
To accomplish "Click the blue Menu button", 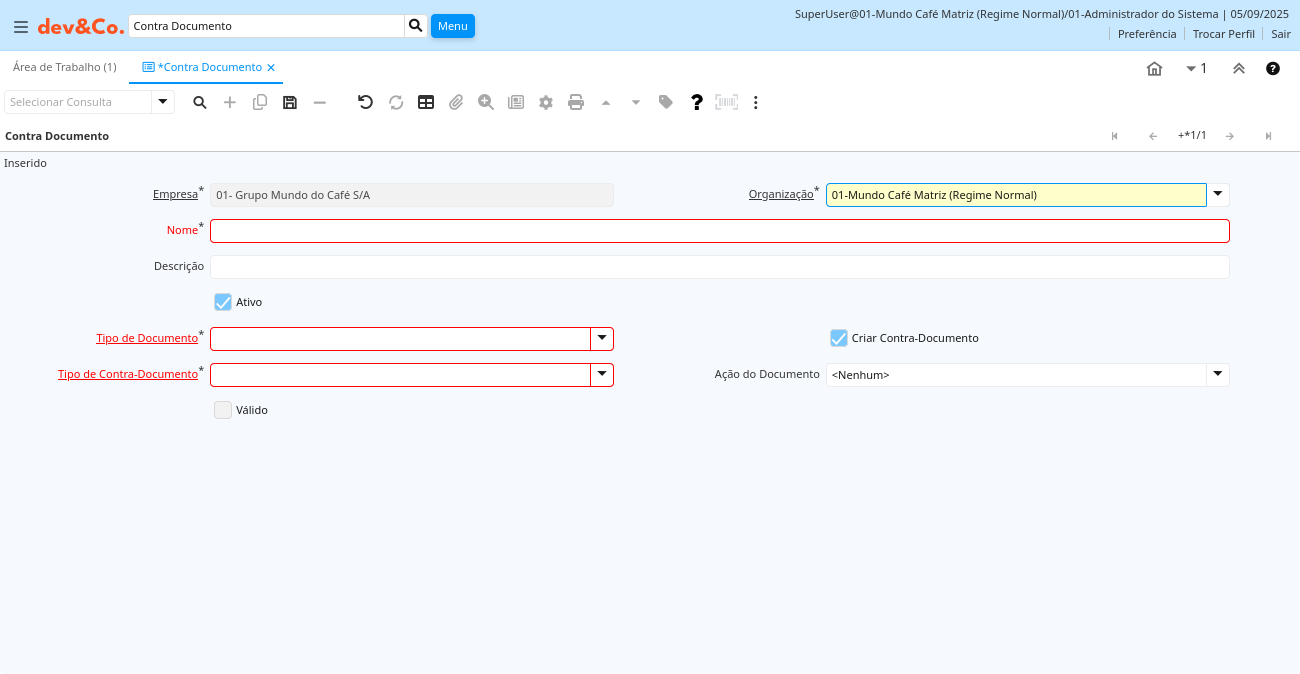I will 452,26.
